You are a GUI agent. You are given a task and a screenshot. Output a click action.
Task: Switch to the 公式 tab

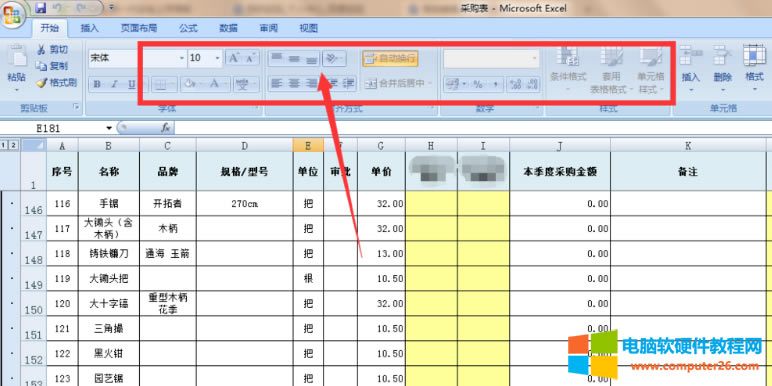coord(188,28)
